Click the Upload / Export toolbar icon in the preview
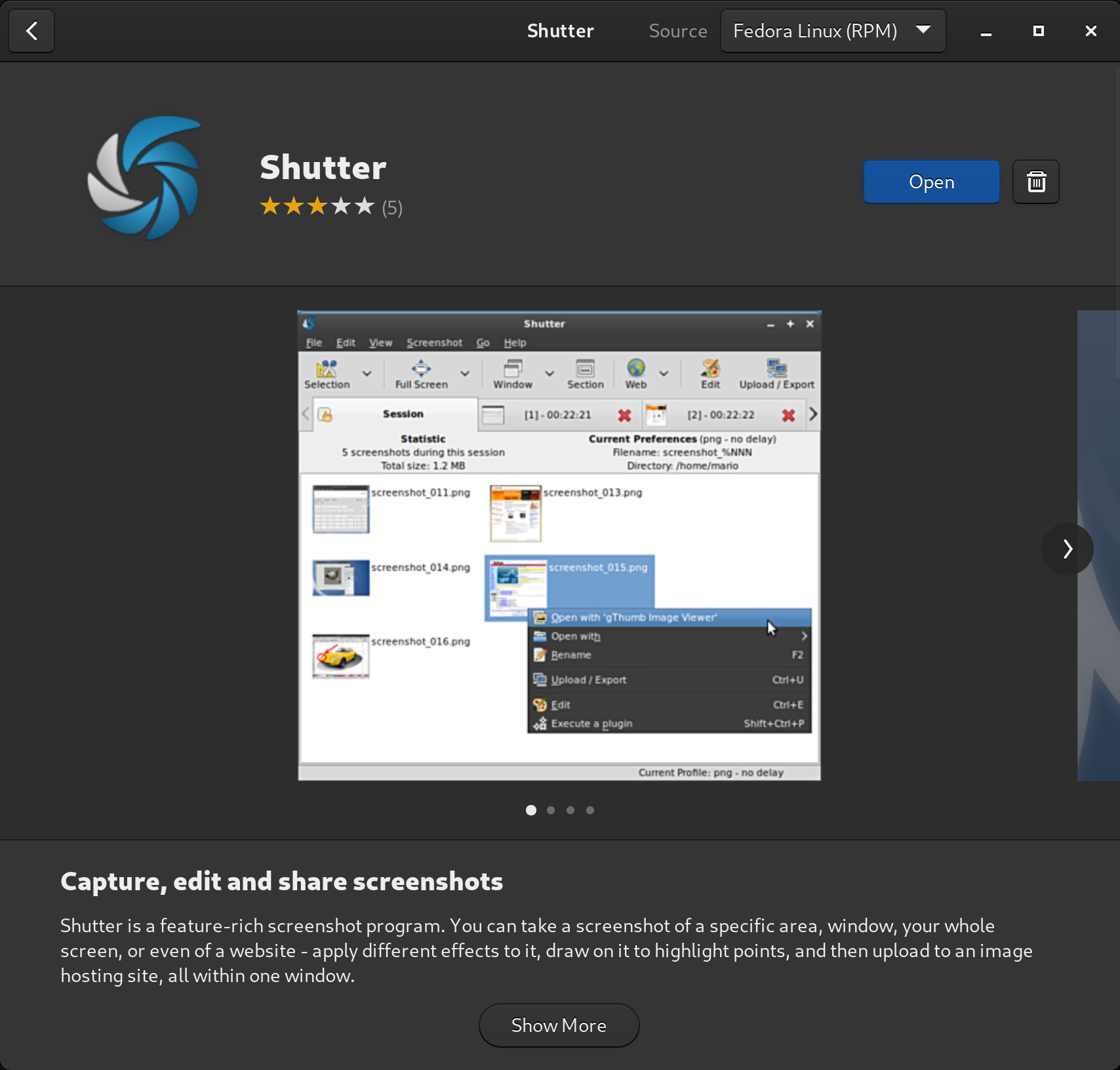This screenshot has width=1120, height=1070. (x=776, y=369)
